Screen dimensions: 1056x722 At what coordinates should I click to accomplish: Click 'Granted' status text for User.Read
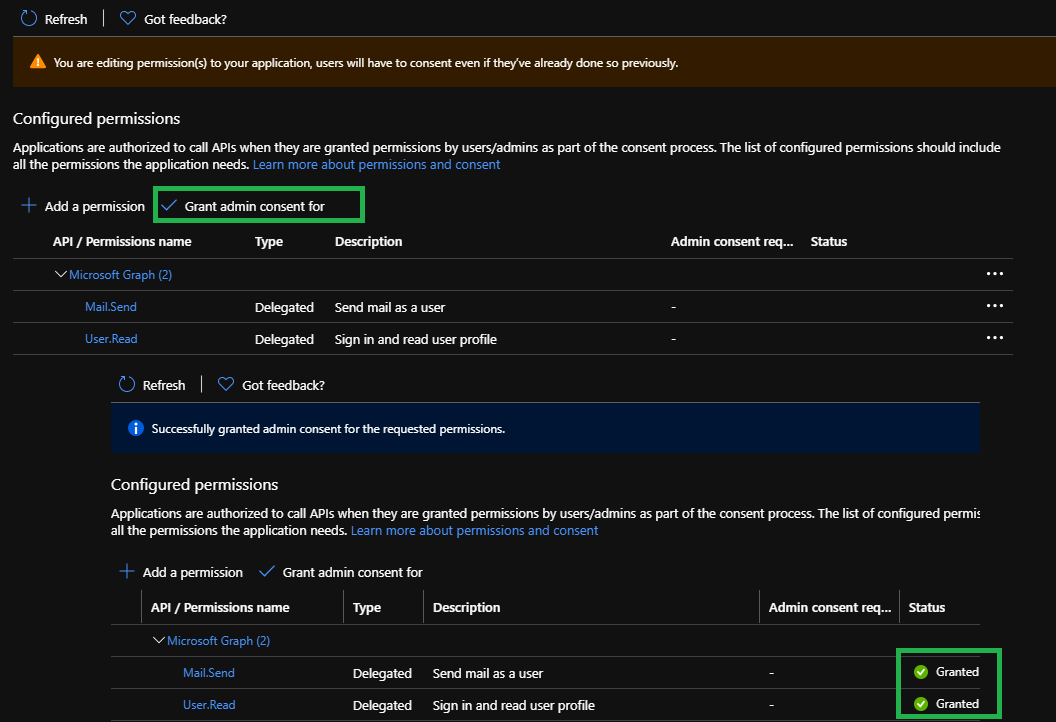957,703
